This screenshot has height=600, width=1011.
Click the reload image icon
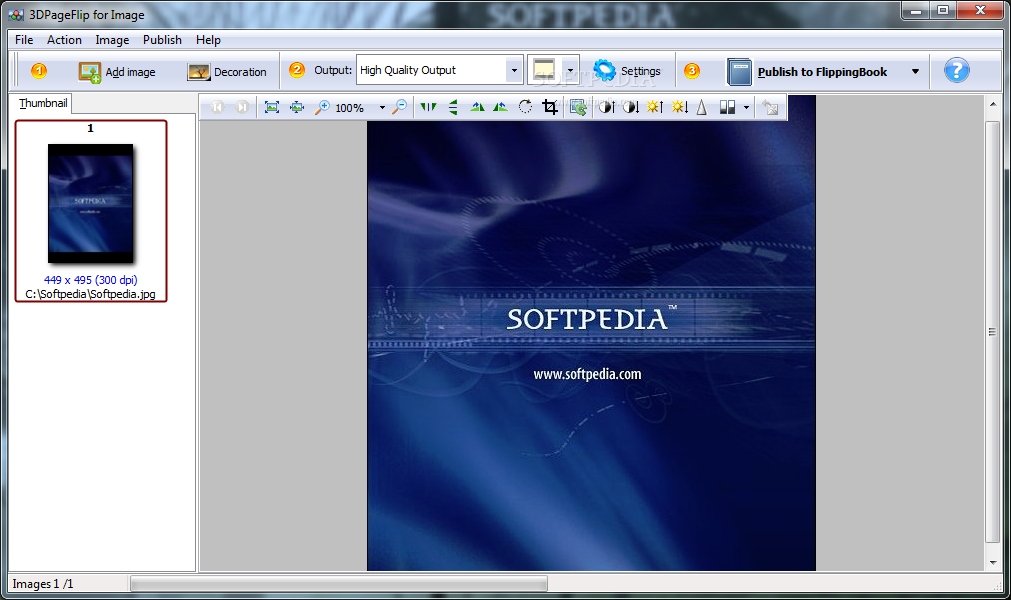578,107
